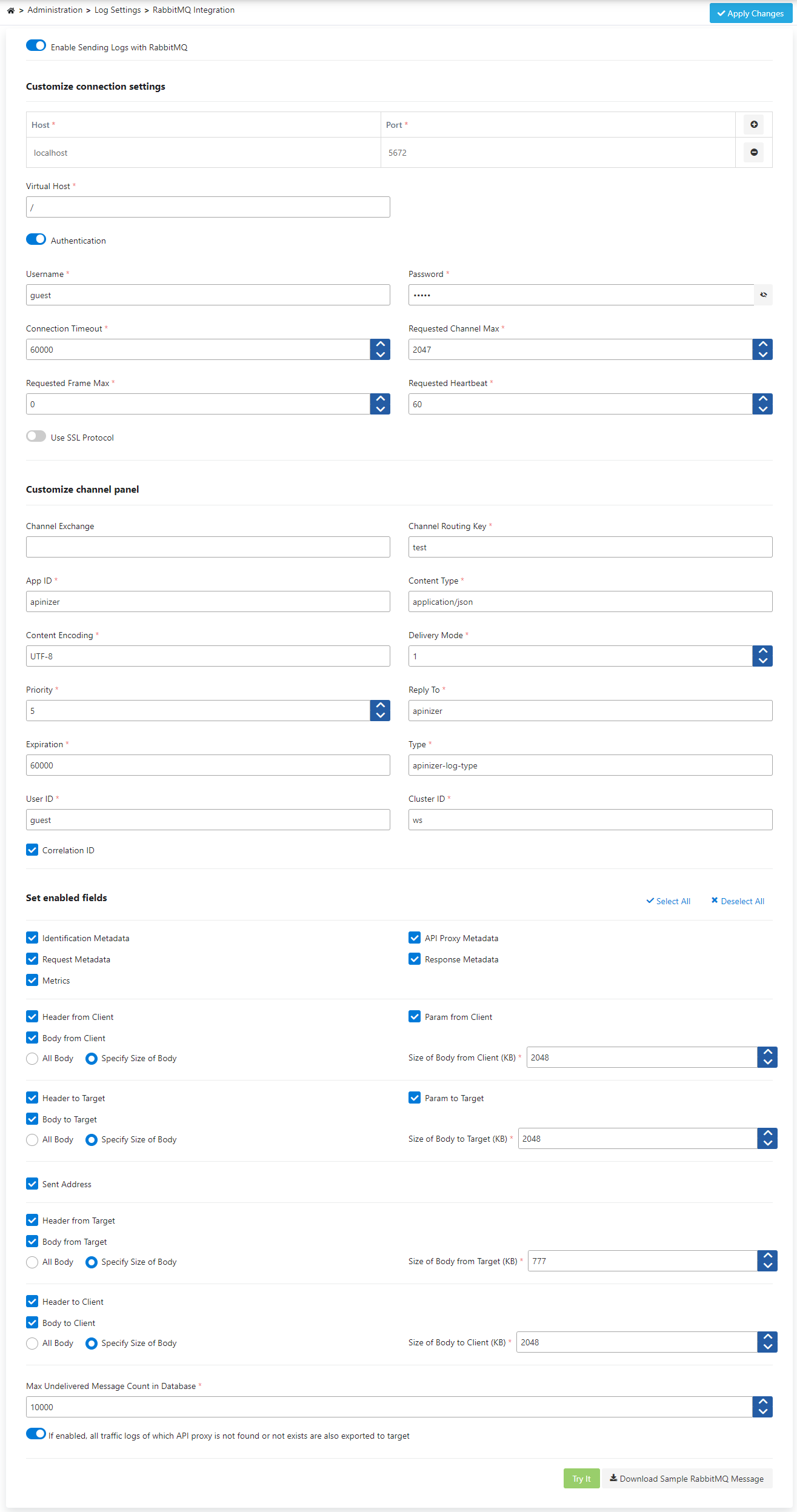Click the Try It button

pos(581,1478)
